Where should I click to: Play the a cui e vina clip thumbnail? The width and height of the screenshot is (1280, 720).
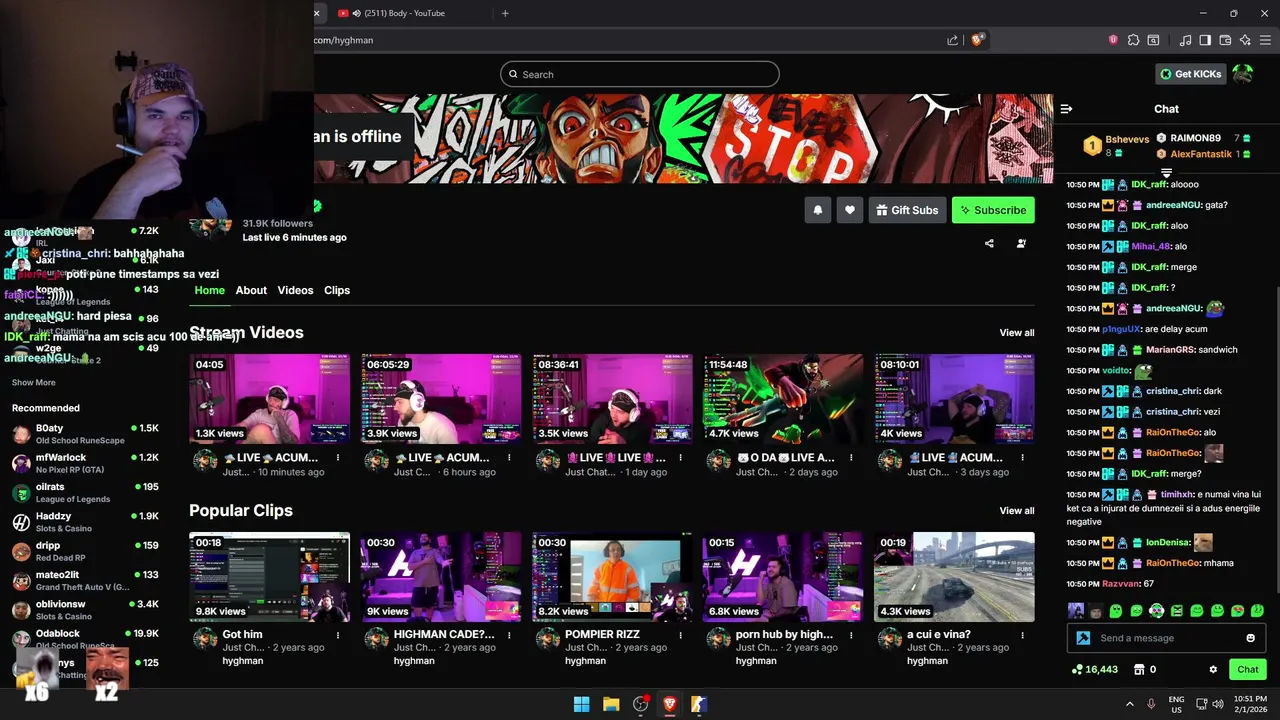[x=954, y=577]
